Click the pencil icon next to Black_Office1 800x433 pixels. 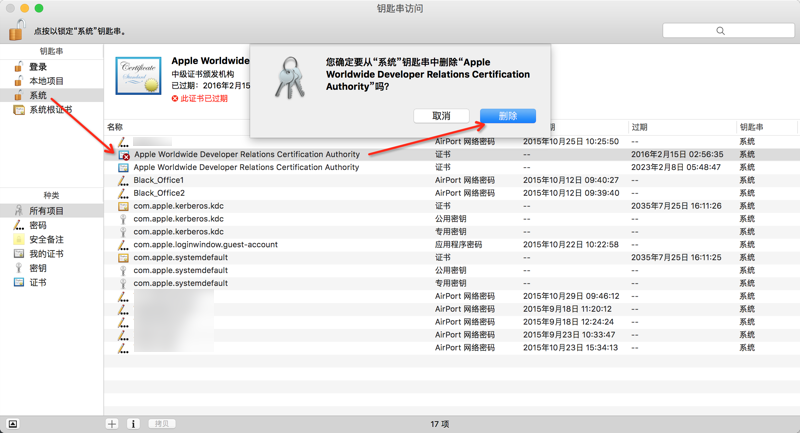click(x=123, y=180)
